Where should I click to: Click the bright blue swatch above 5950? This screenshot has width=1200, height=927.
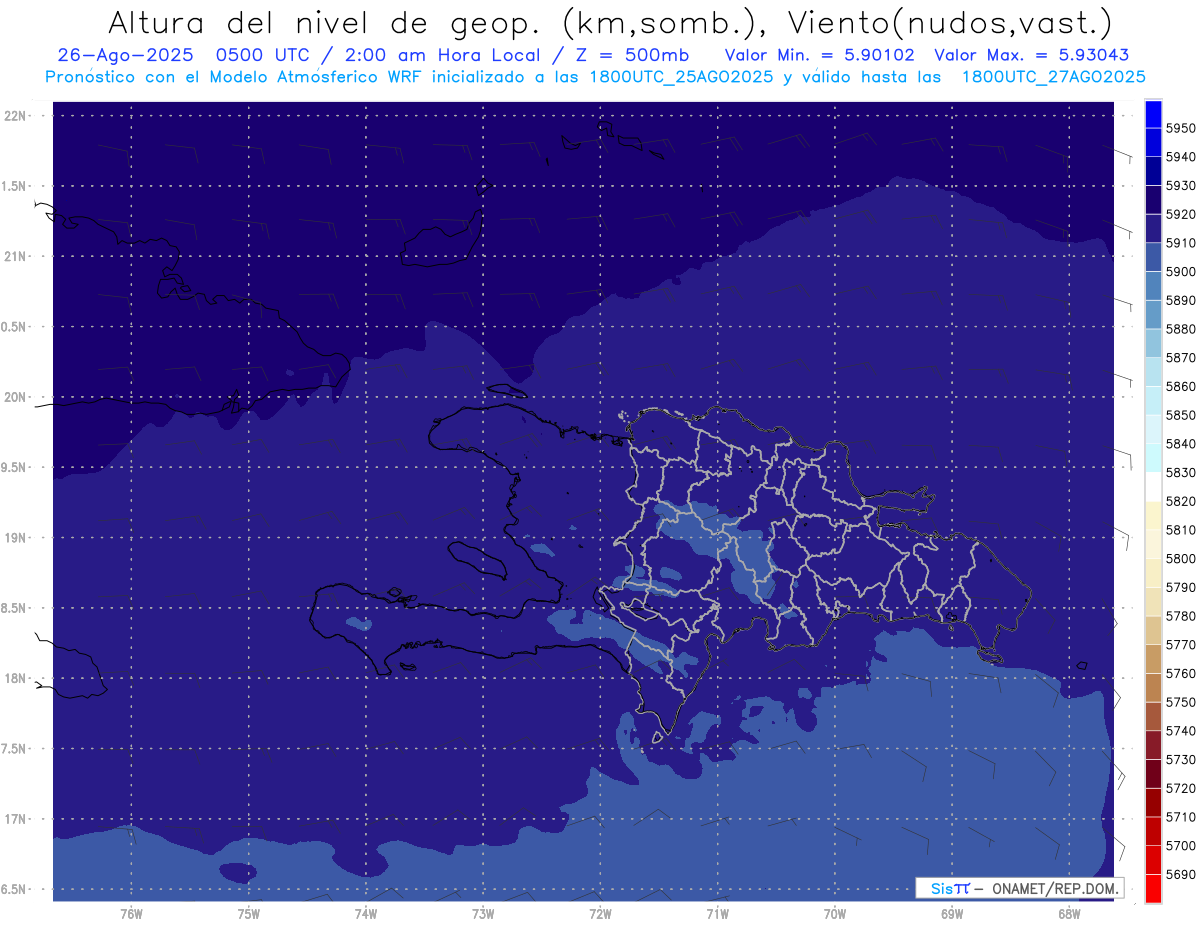1152,114
